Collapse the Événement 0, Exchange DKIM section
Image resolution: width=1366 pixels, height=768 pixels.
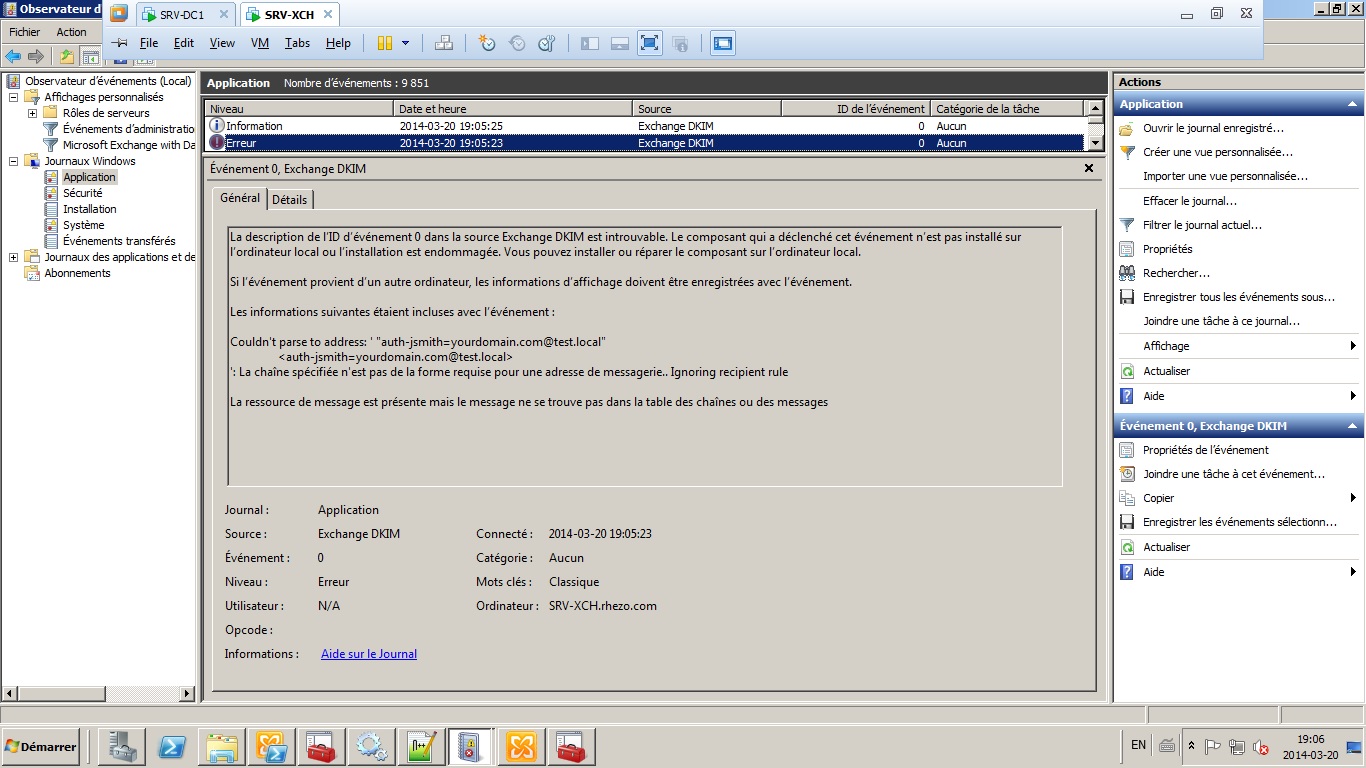click(1353, 426)
